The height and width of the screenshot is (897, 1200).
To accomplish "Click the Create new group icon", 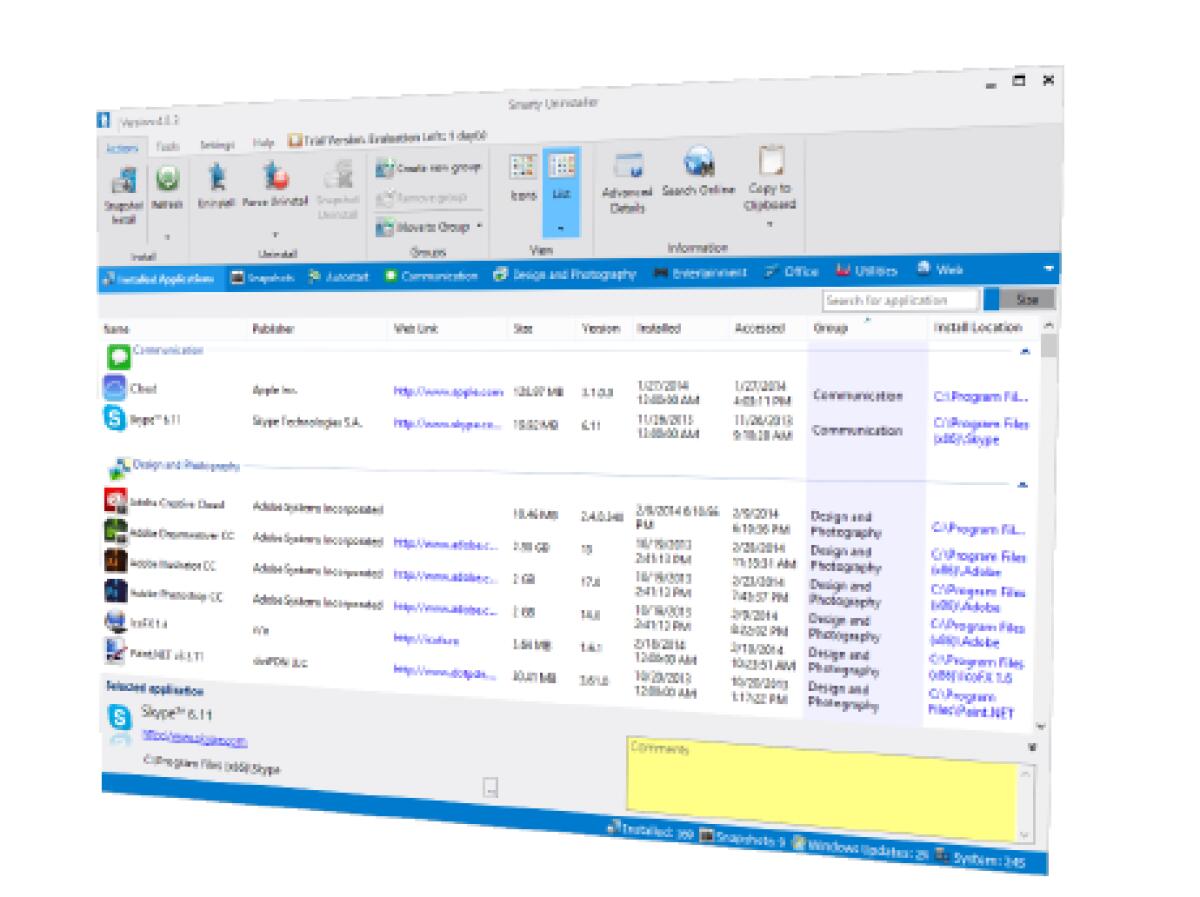I will [x=385, y=167].
